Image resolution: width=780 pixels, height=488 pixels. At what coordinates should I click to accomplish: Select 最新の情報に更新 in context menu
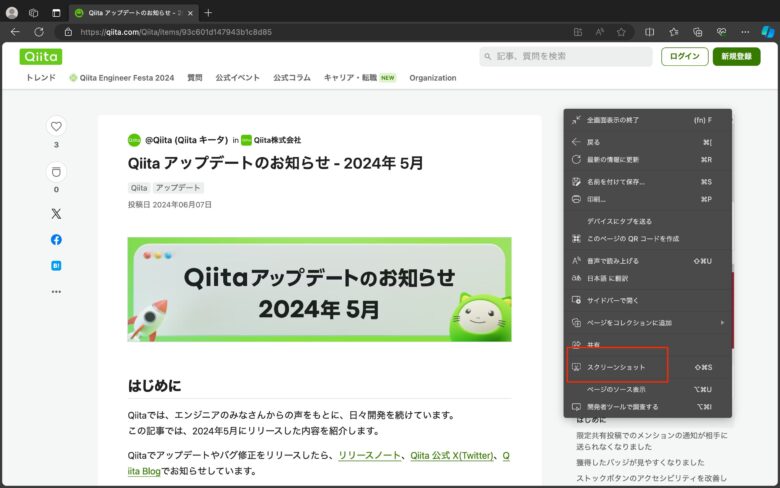[647, 160]
